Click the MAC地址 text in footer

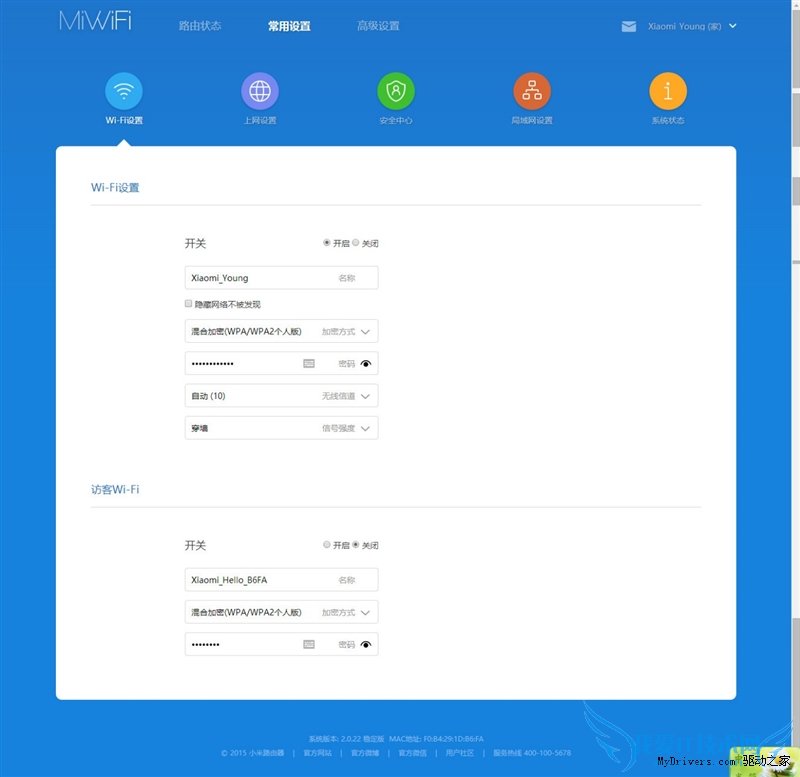[x=436, y=739]
